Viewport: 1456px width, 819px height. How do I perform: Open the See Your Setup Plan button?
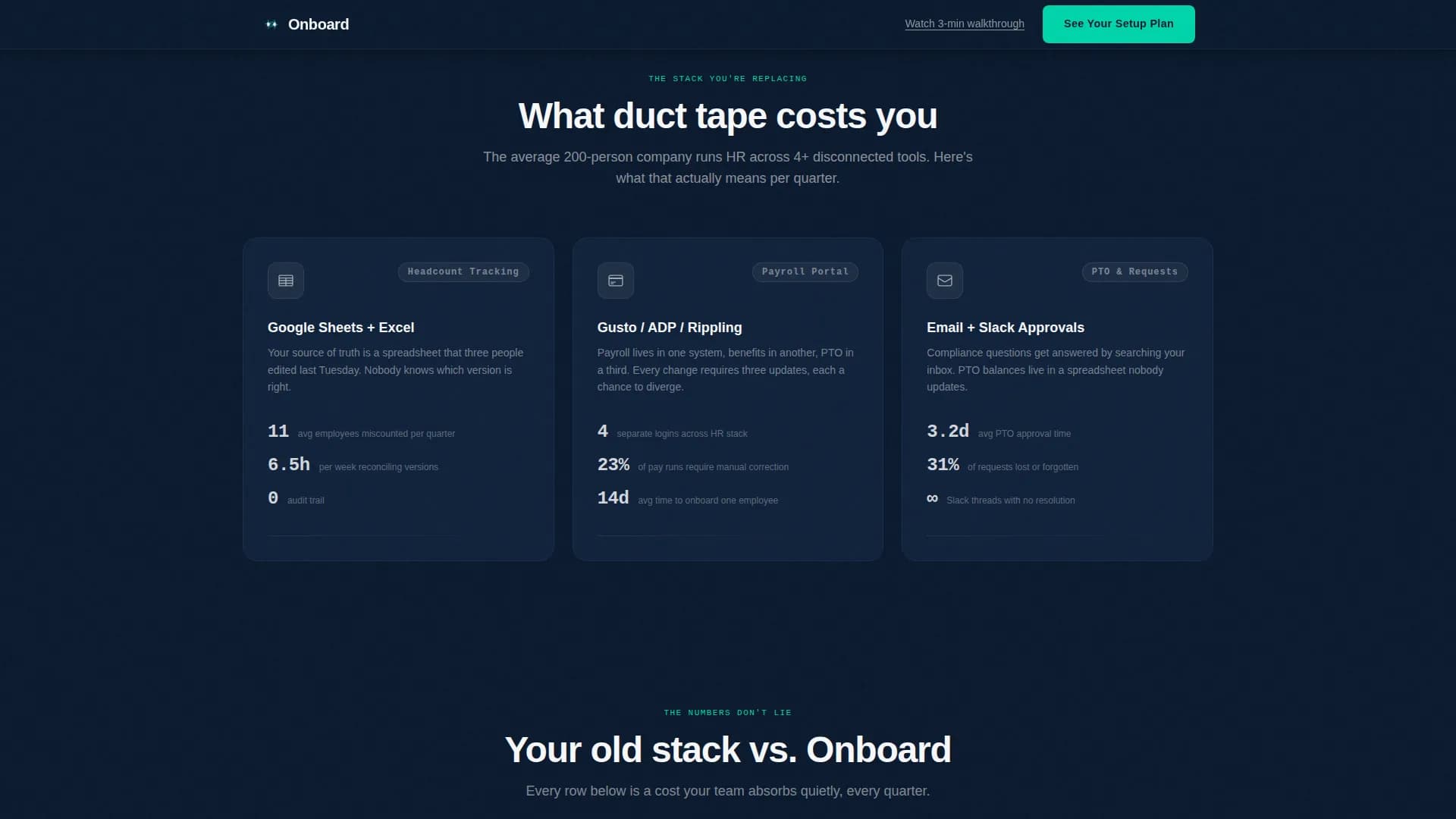coord(1119,24)
